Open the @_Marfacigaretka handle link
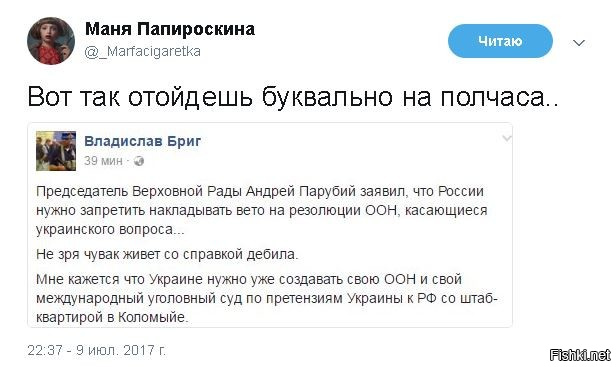 [143, 51]
